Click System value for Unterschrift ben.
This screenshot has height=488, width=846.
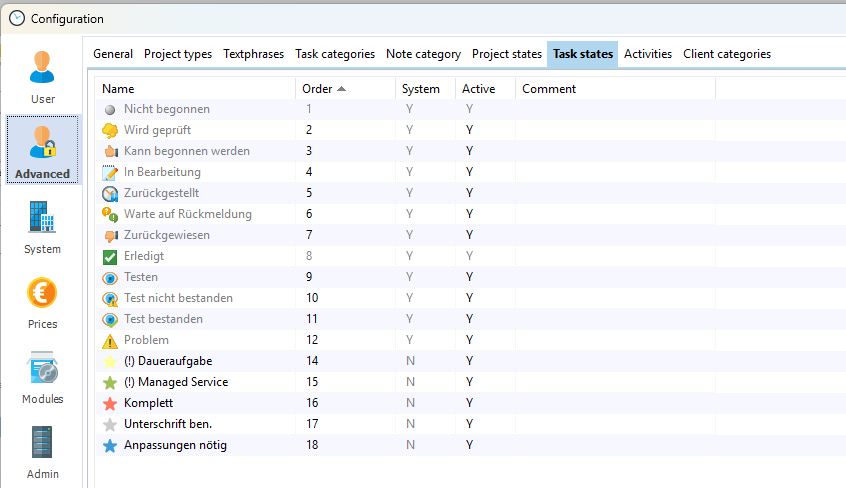[409, 424]
